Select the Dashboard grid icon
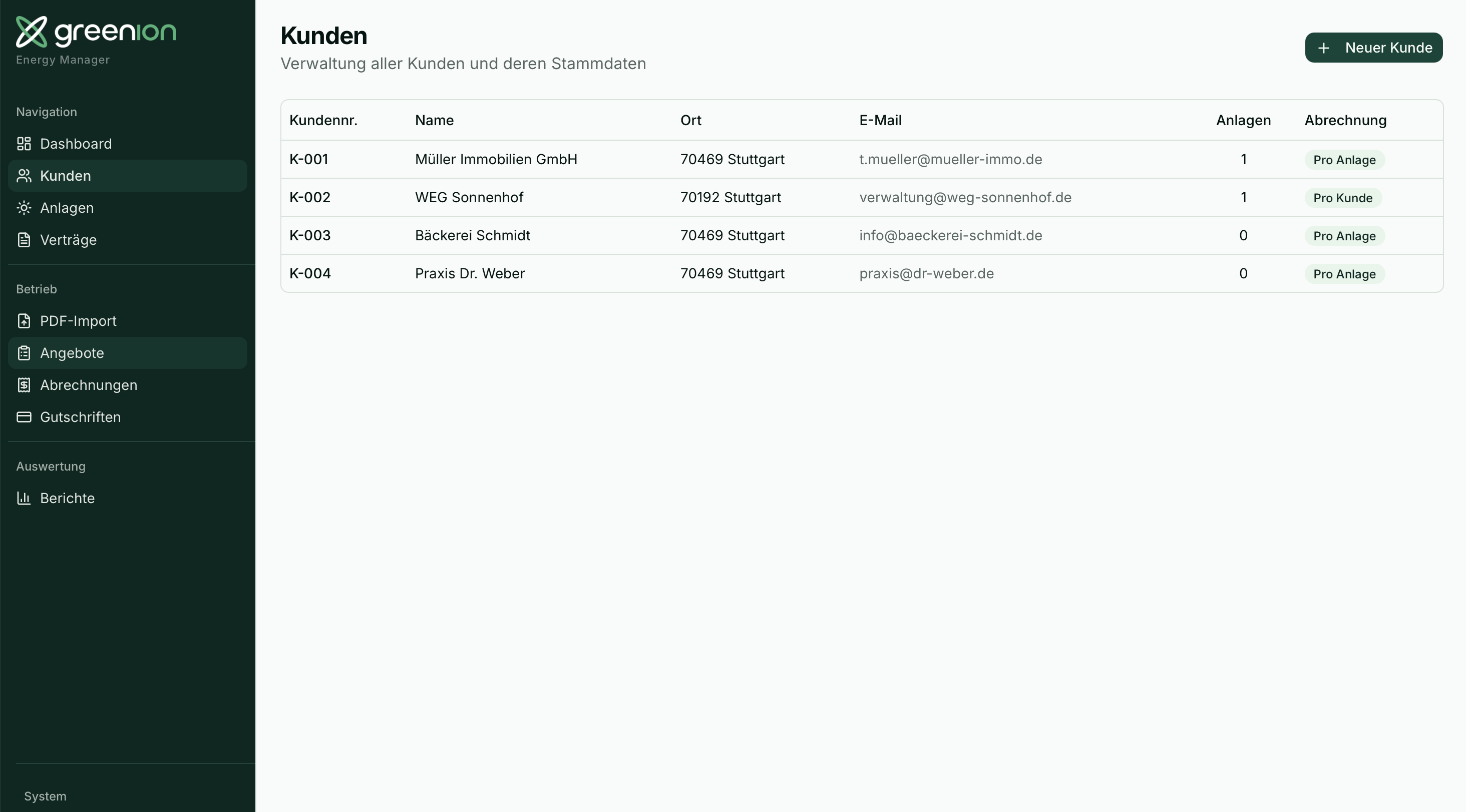 pos(24,143)
